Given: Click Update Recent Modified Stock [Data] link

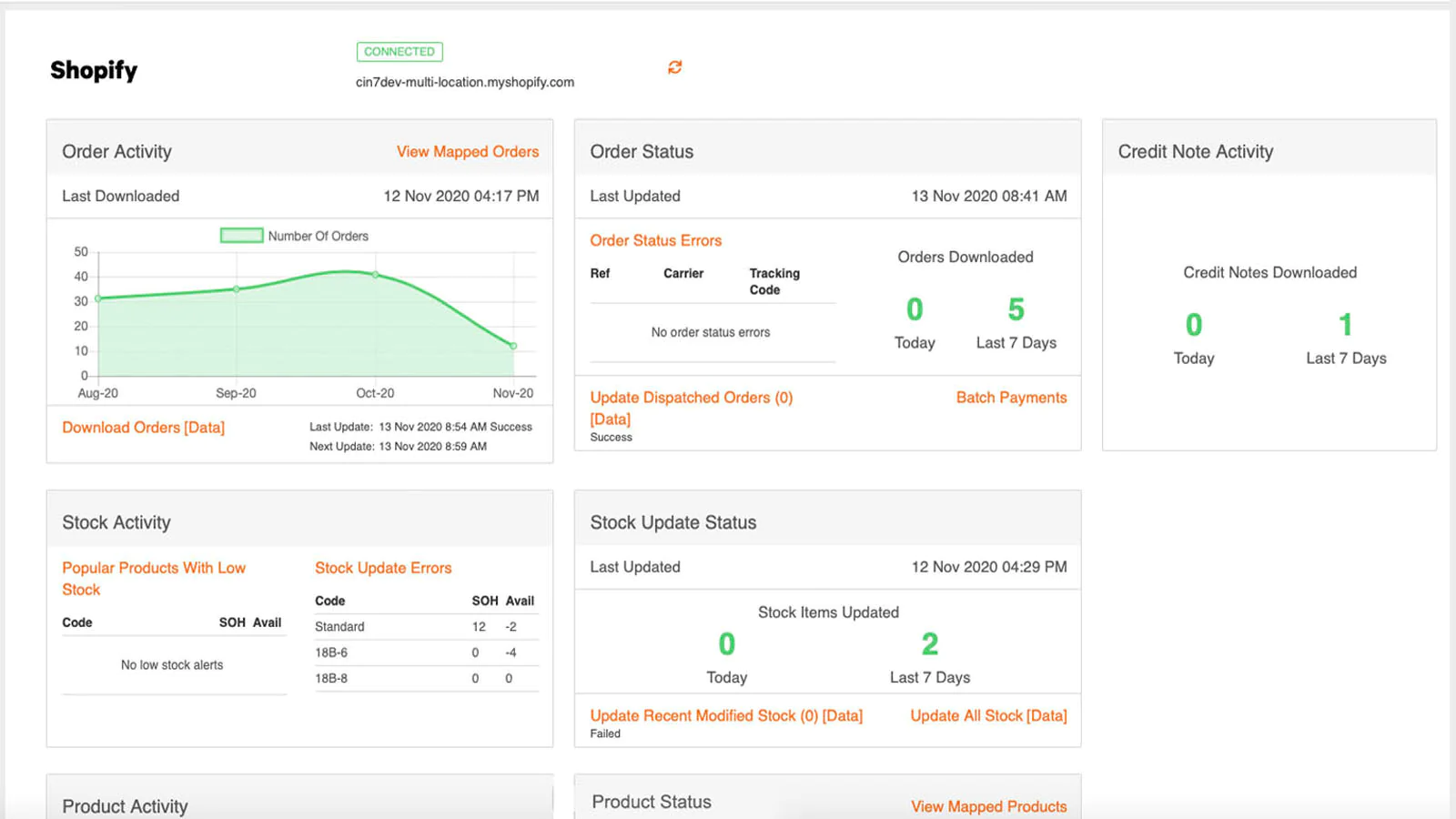Looking at the screenshot, I should click(725, 716).
